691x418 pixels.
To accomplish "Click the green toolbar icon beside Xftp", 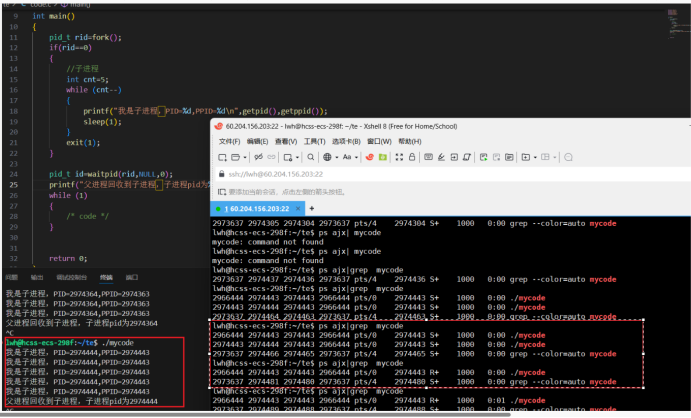I will [x=383, y=157].
